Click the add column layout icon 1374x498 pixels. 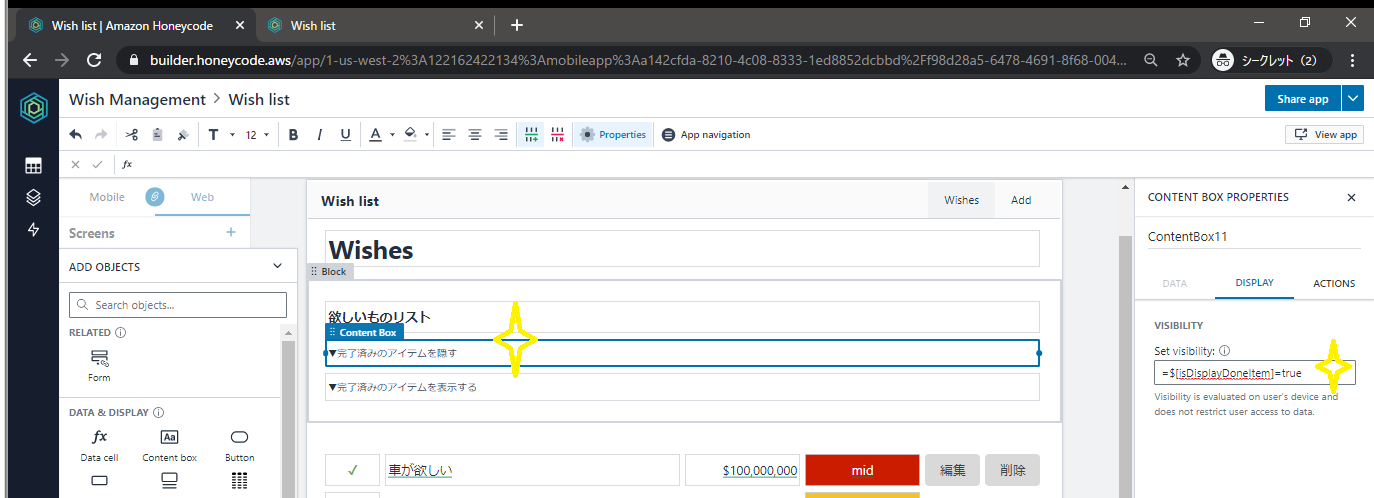click(x=531, y=134)
